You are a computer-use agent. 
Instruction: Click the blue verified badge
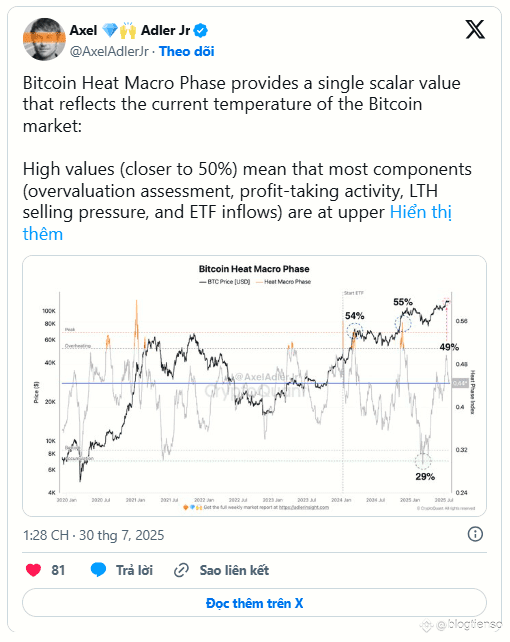201,31
